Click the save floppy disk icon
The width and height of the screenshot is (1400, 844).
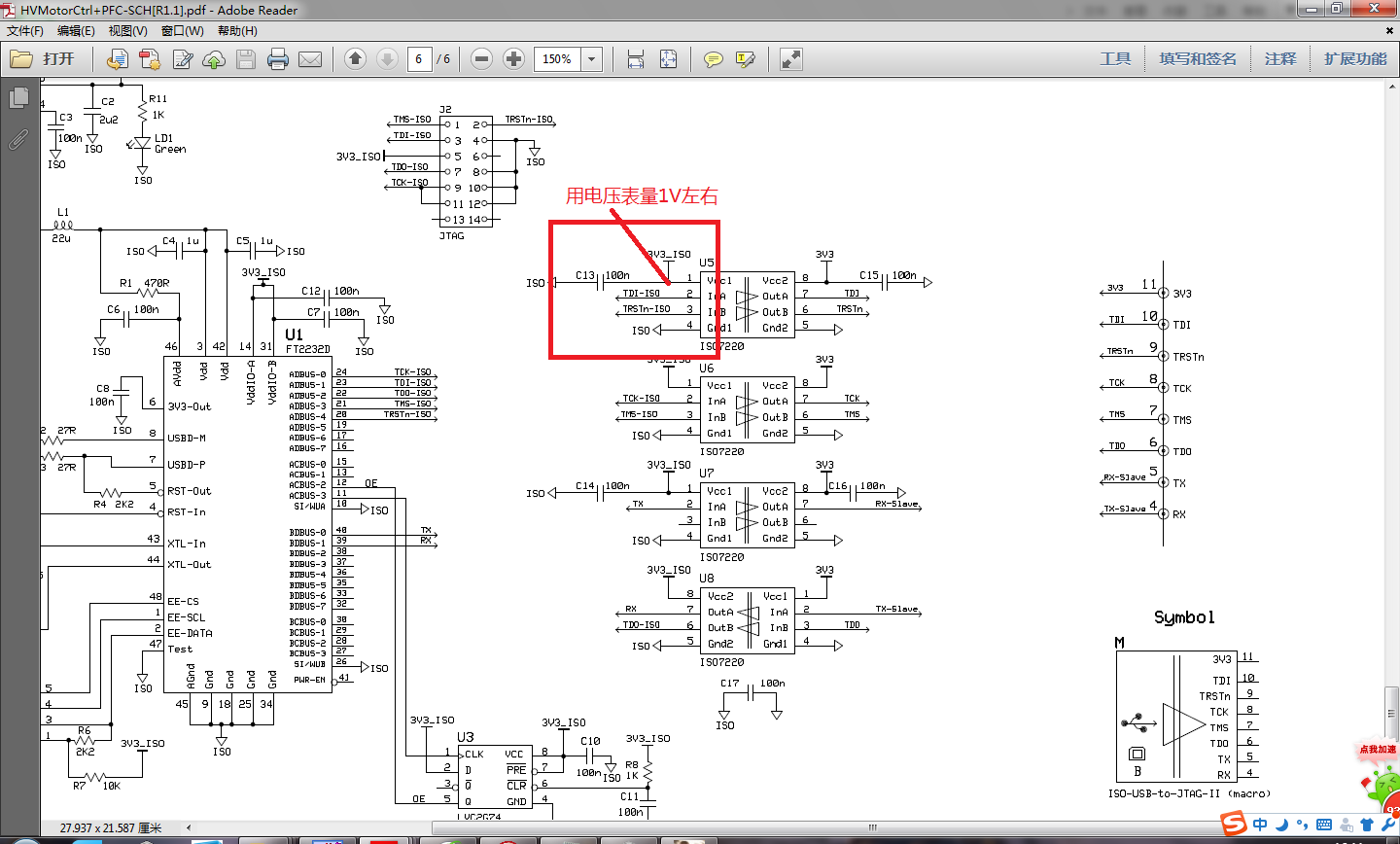click(246, 59)
